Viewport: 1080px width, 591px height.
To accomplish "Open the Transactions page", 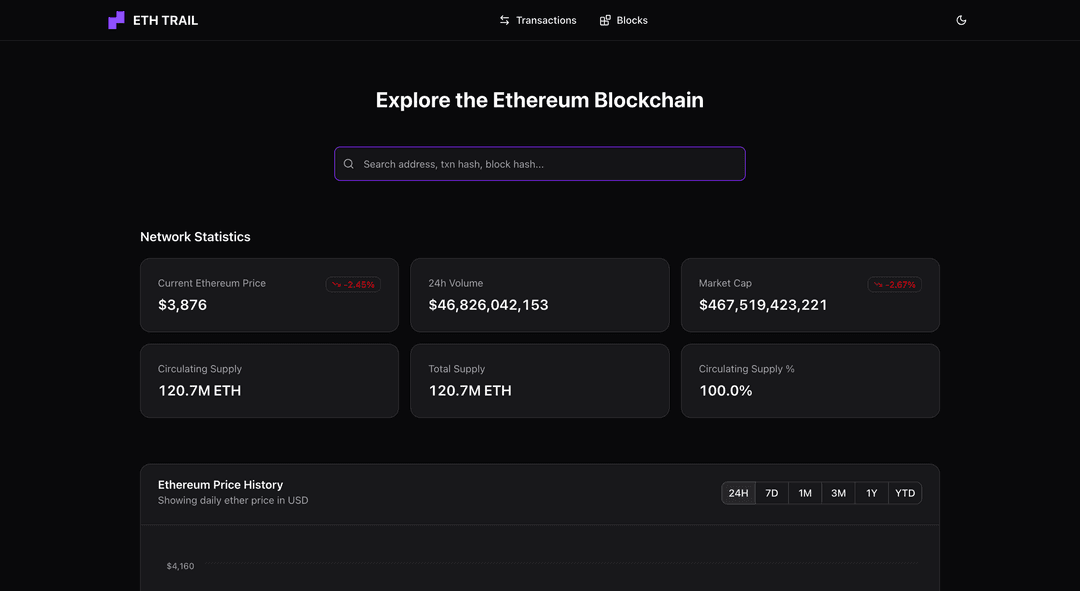I will click(x=545, y=19).
